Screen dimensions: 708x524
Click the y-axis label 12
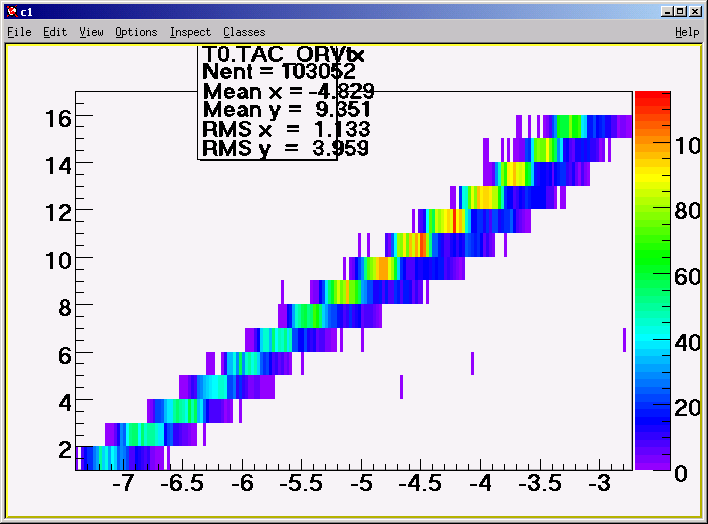pyautogui.click(x=58, y=213)
